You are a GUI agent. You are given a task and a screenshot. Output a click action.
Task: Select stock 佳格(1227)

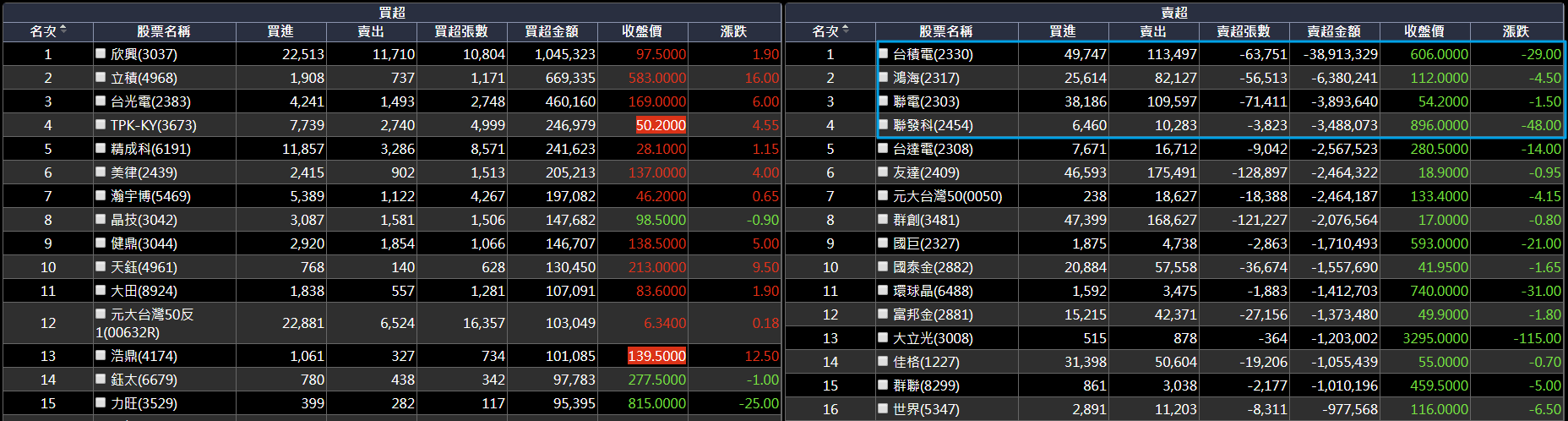[926, 362]
